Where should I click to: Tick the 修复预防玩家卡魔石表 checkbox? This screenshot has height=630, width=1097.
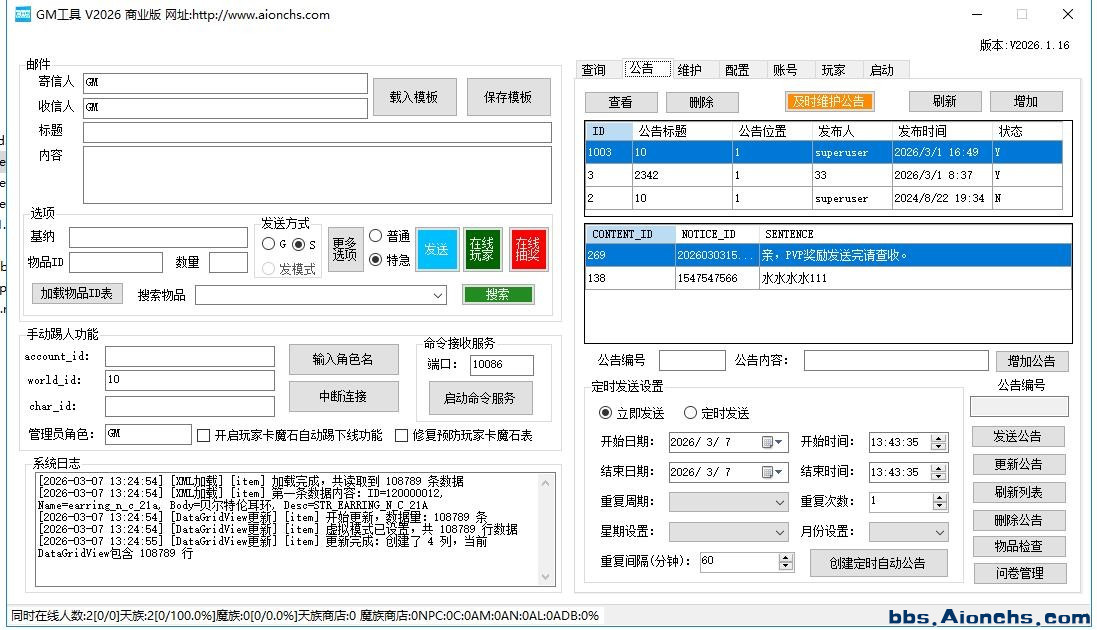[402, 435]
